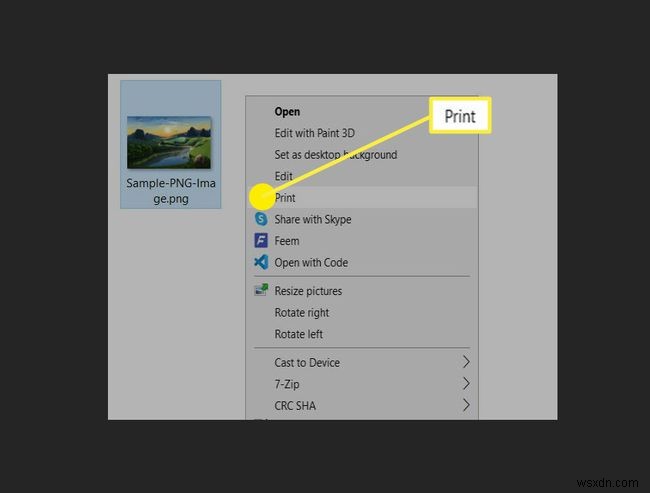Choose Set as desktop background

(335, 155)
